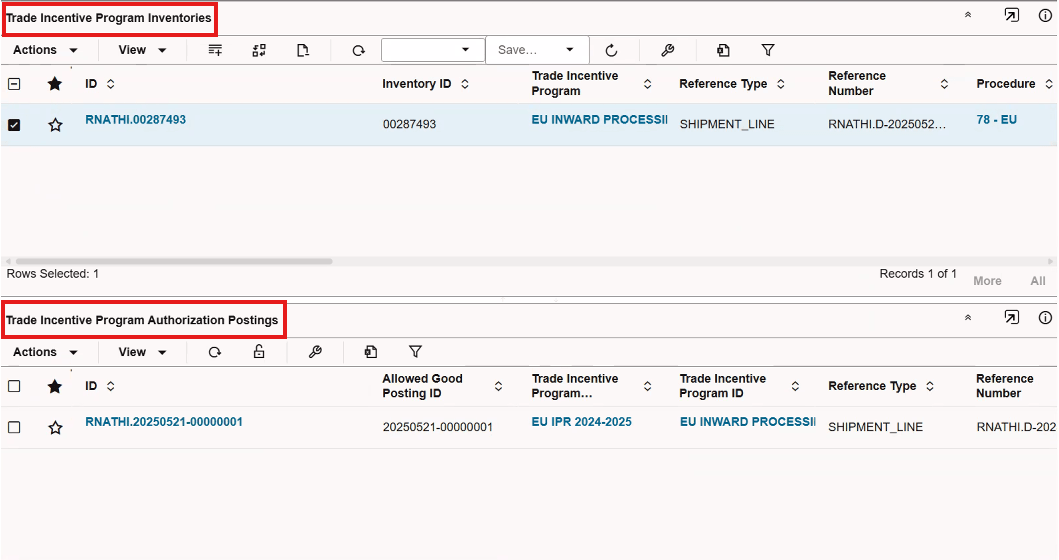Open the 78 - EU procedure link

tap(996, 120)
